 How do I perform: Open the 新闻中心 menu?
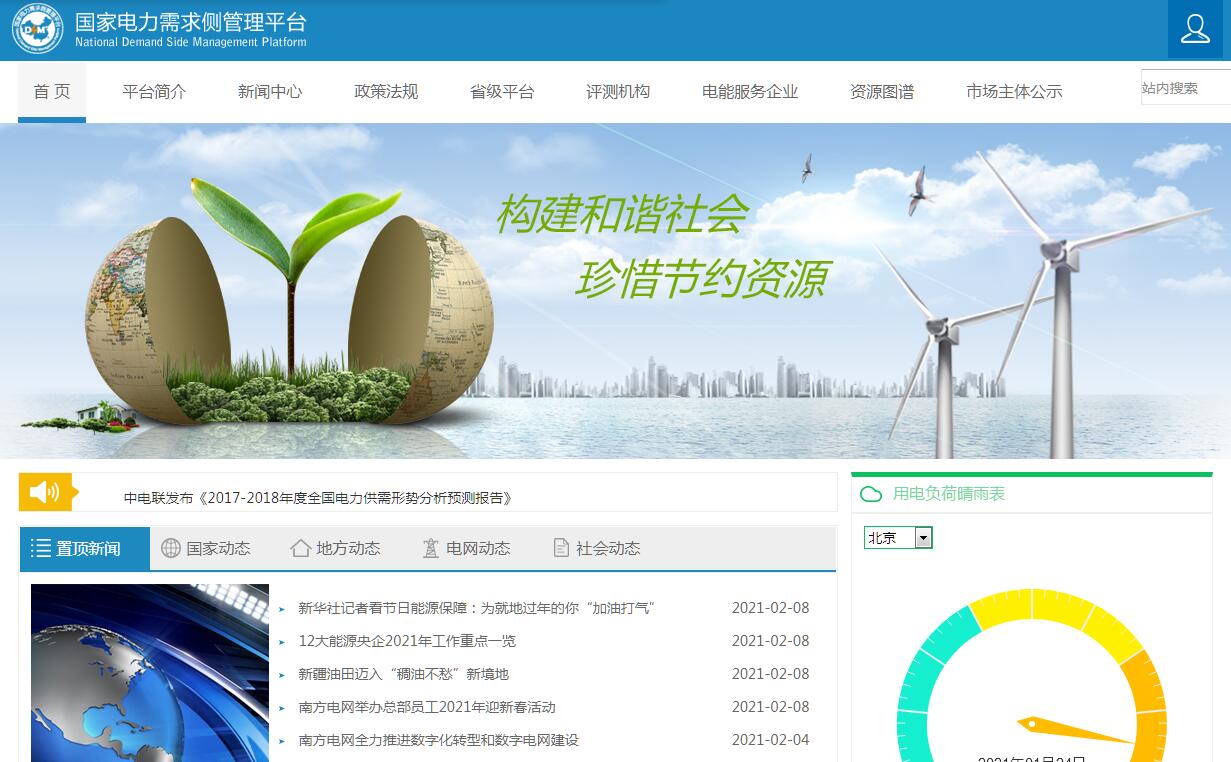[270, 92]
